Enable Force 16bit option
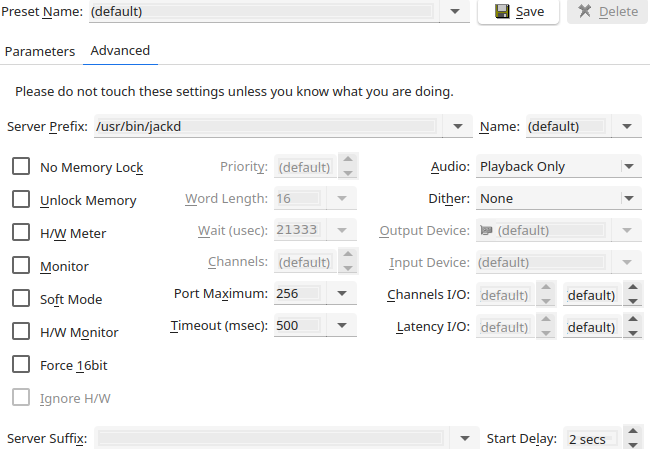Screen dimensions: 650x449 point(20,365)
